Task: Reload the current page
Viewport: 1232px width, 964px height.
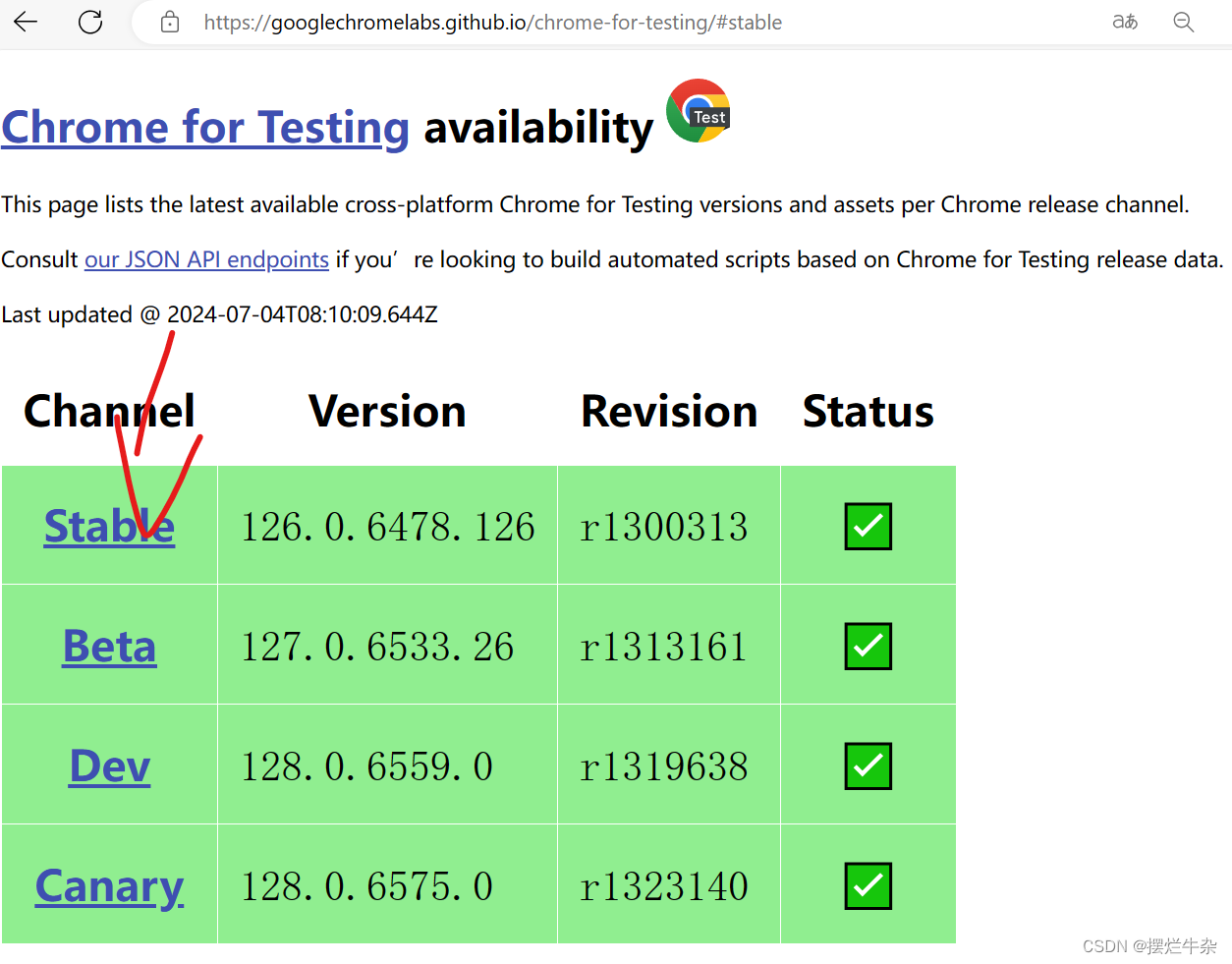Action: point(90,22)
